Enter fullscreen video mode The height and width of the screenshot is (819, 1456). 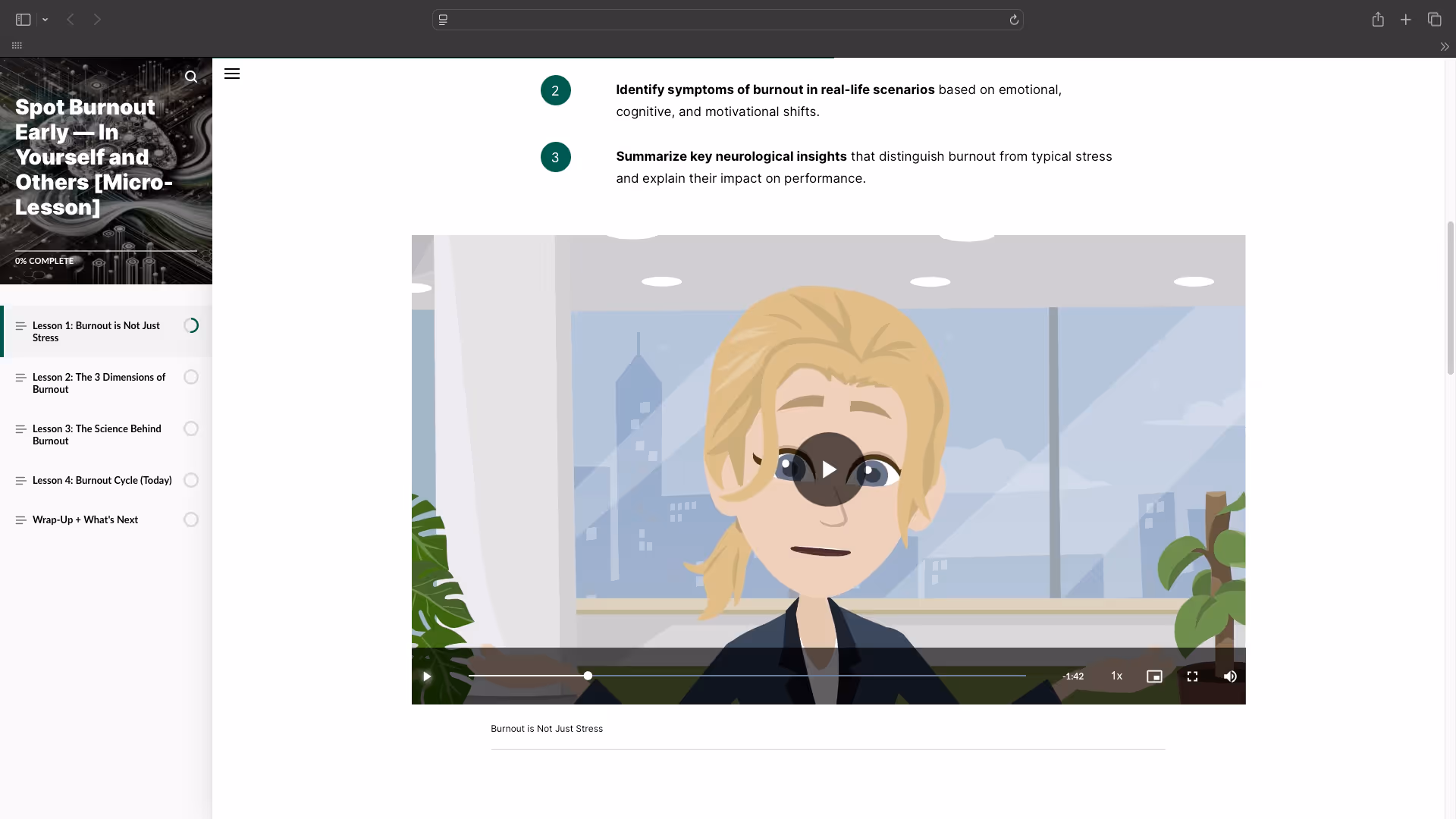[x=1192, y=676]
